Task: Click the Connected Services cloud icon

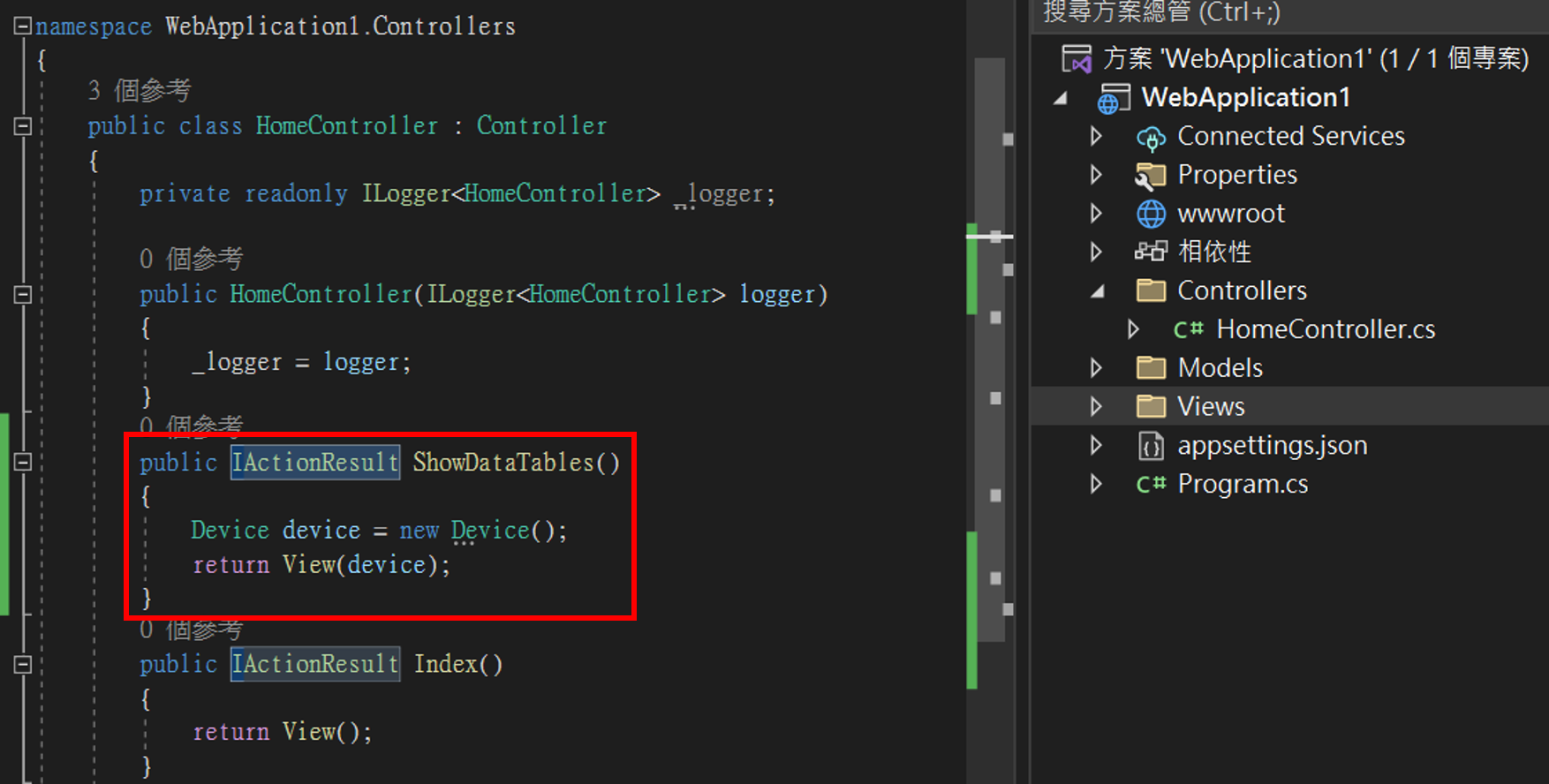Action: pyautogui.click(x=1151, y=138)
